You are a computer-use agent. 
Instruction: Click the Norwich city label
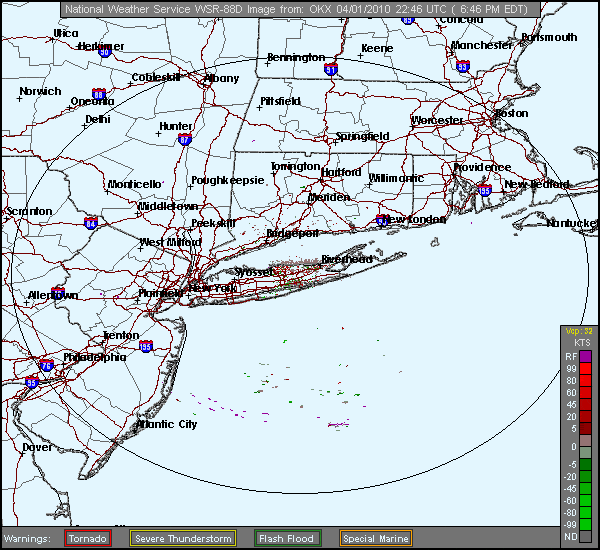coord(40,91)
